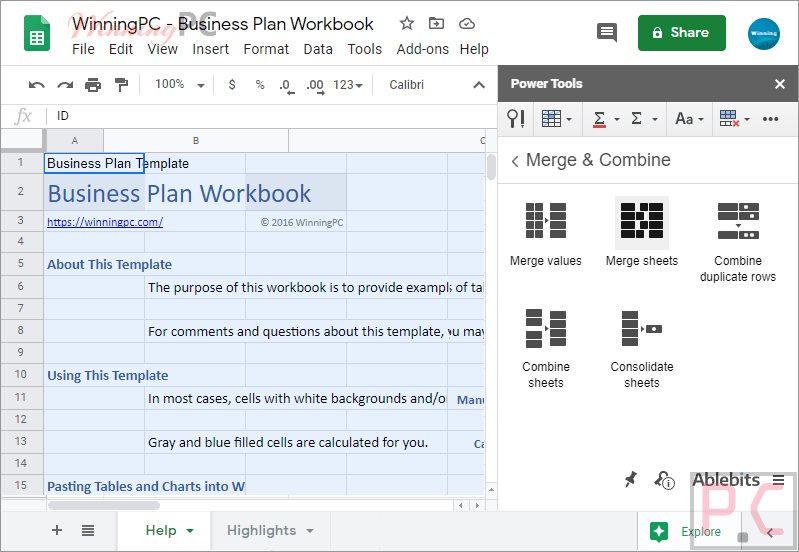Check the cloud save status icon
The height and width of the screenshot is (552, 799).
click(467, 23)
